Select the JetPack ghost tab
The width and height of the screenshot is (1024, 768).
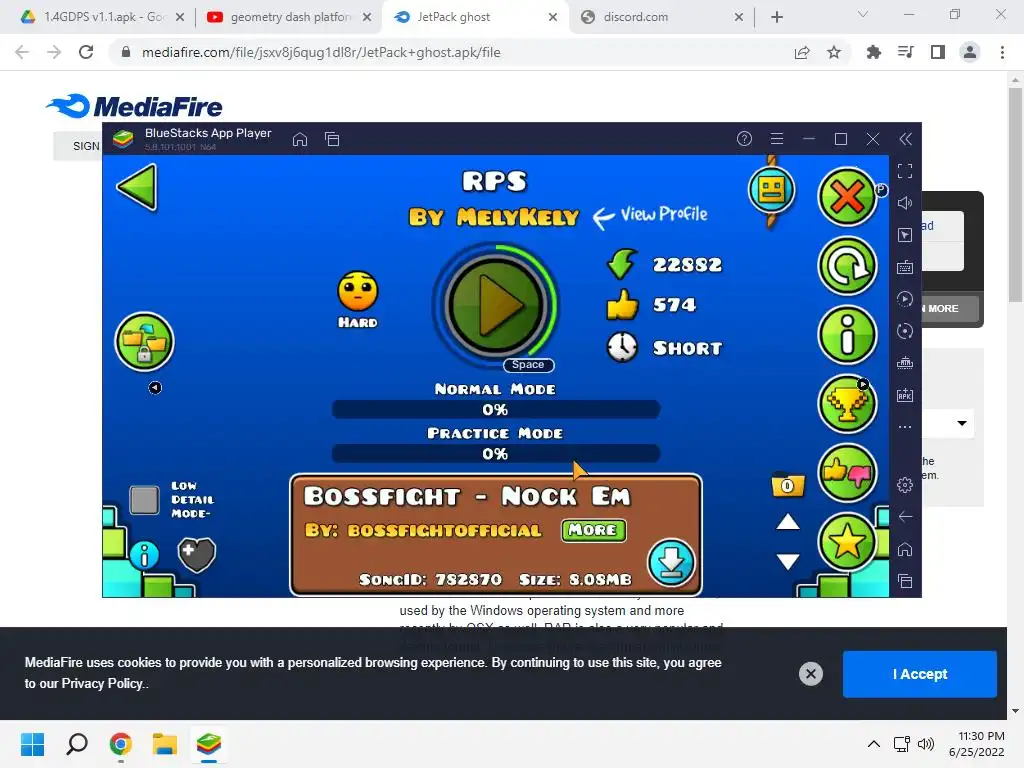click(x=475, y=17)
